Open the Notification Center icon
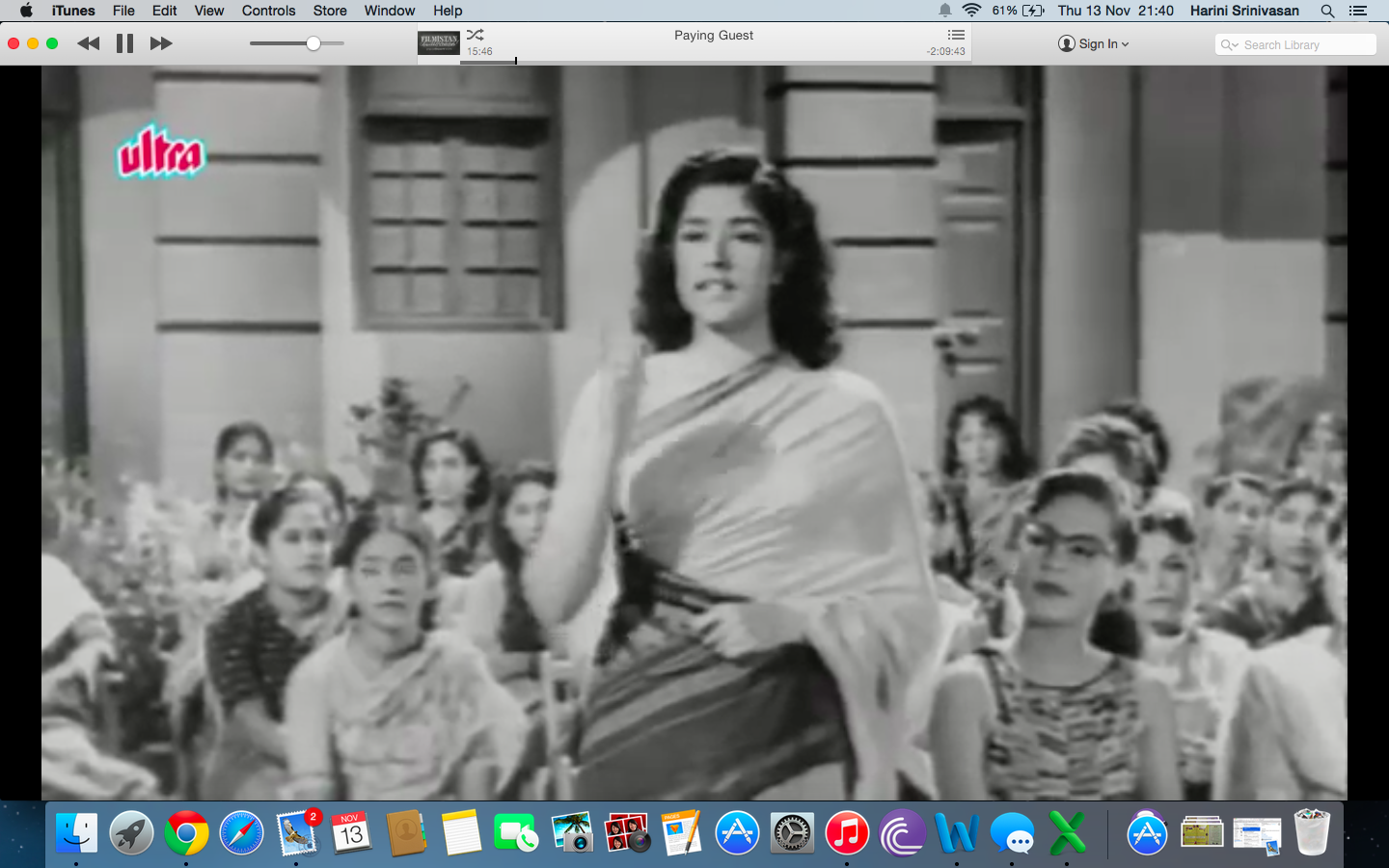The width and height of the screenshot is (1389, 868). 1358,11
